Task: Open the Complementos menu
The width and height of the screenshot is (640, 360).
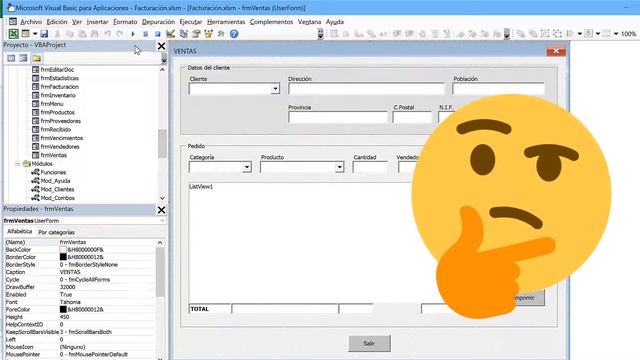Action: [271, 22]
